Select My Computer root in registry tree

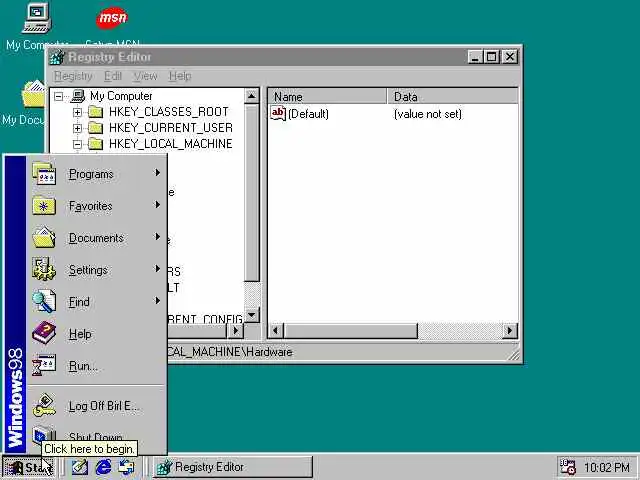click(x=121, y=96)
